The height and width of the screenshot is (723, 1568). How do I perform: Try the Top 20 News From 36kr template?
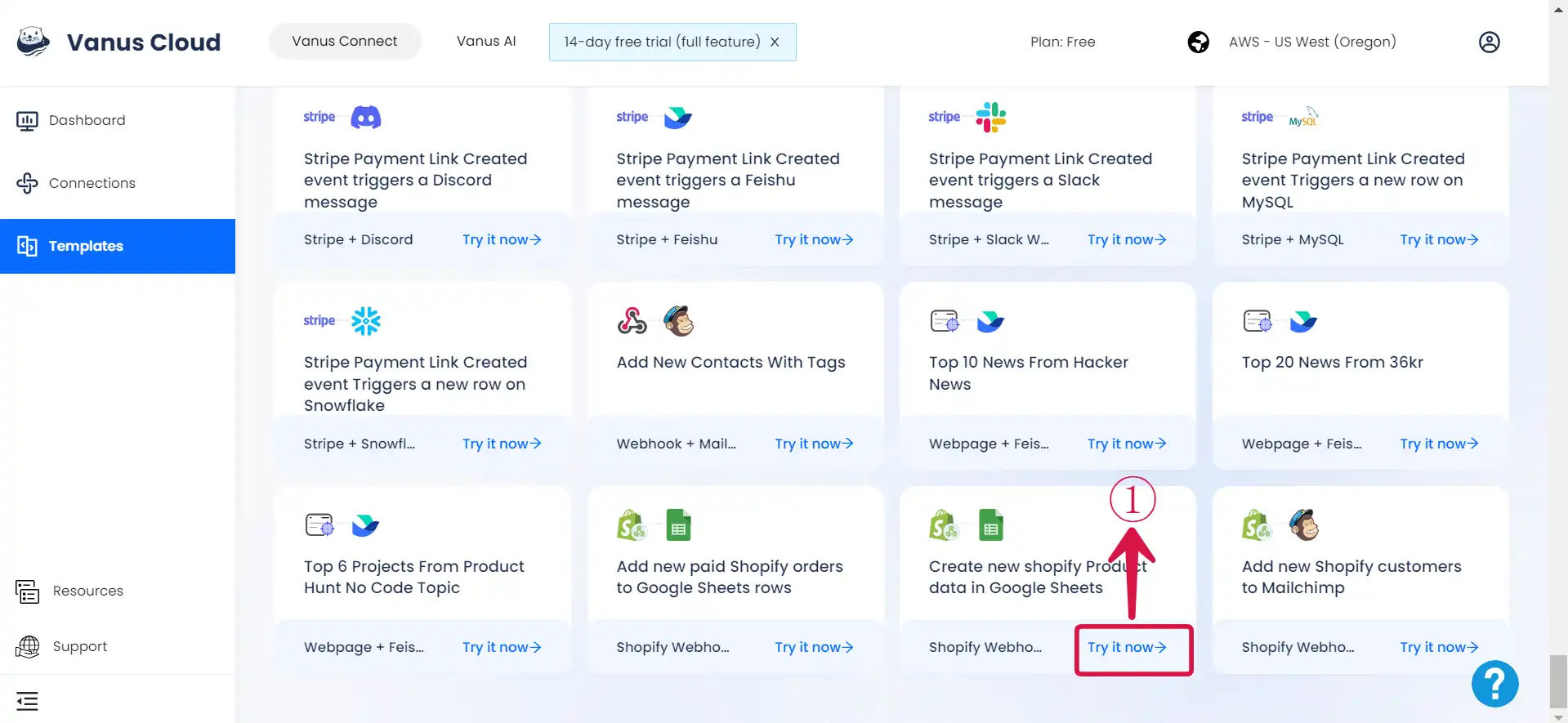coord(1439,444)
